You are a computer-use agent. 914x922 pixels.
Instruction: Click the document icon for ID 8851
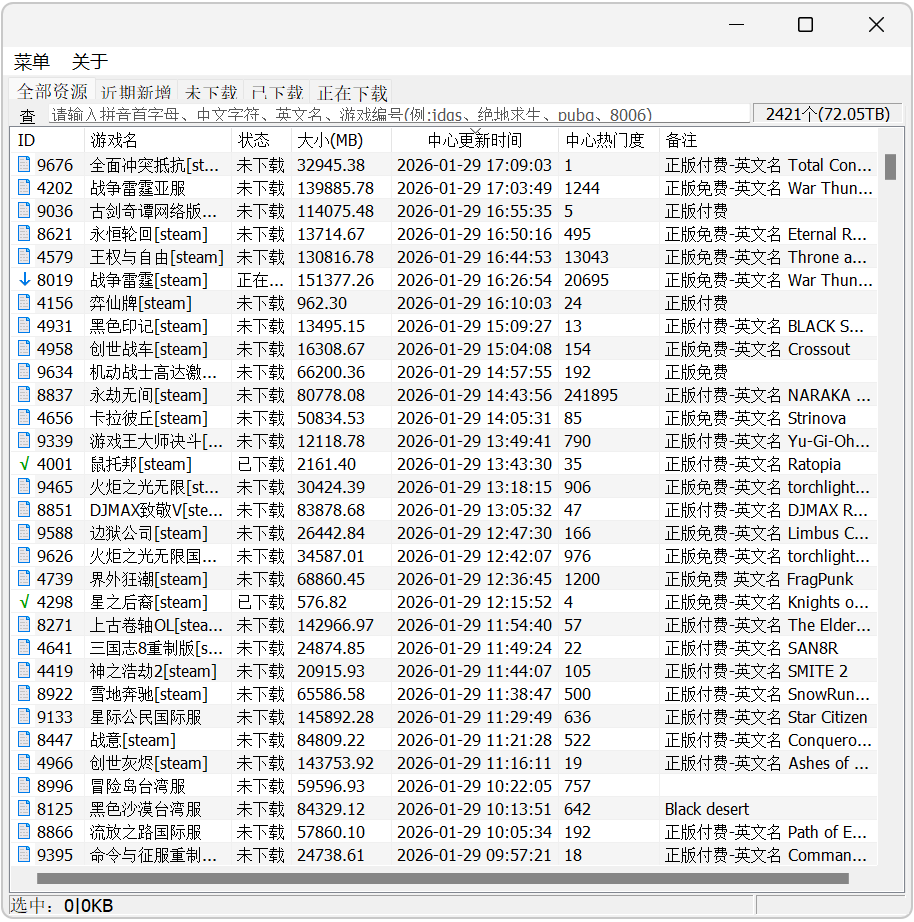24,510
